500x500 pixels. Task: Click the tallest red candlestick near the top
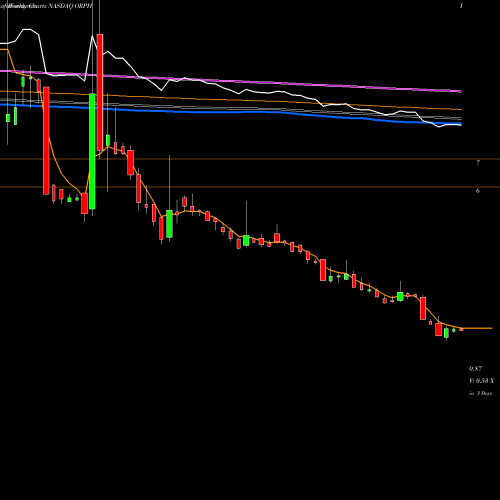pos(100,92)
